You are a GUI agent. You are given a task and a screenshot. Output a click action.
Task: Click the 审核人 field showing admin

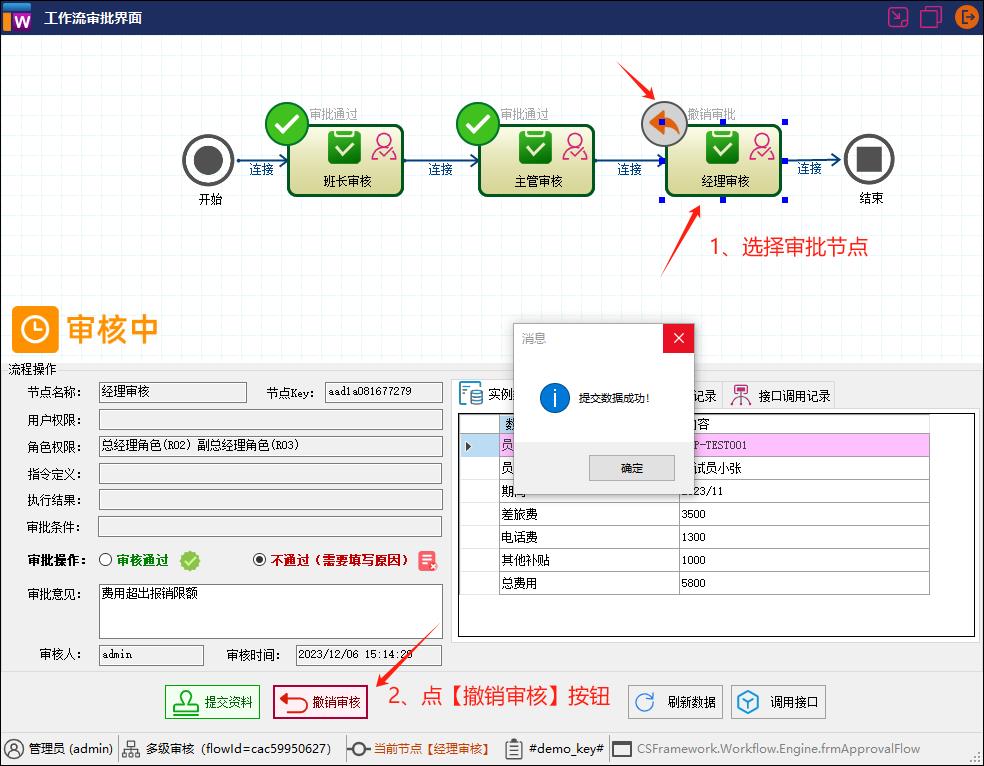pos(150,654)
